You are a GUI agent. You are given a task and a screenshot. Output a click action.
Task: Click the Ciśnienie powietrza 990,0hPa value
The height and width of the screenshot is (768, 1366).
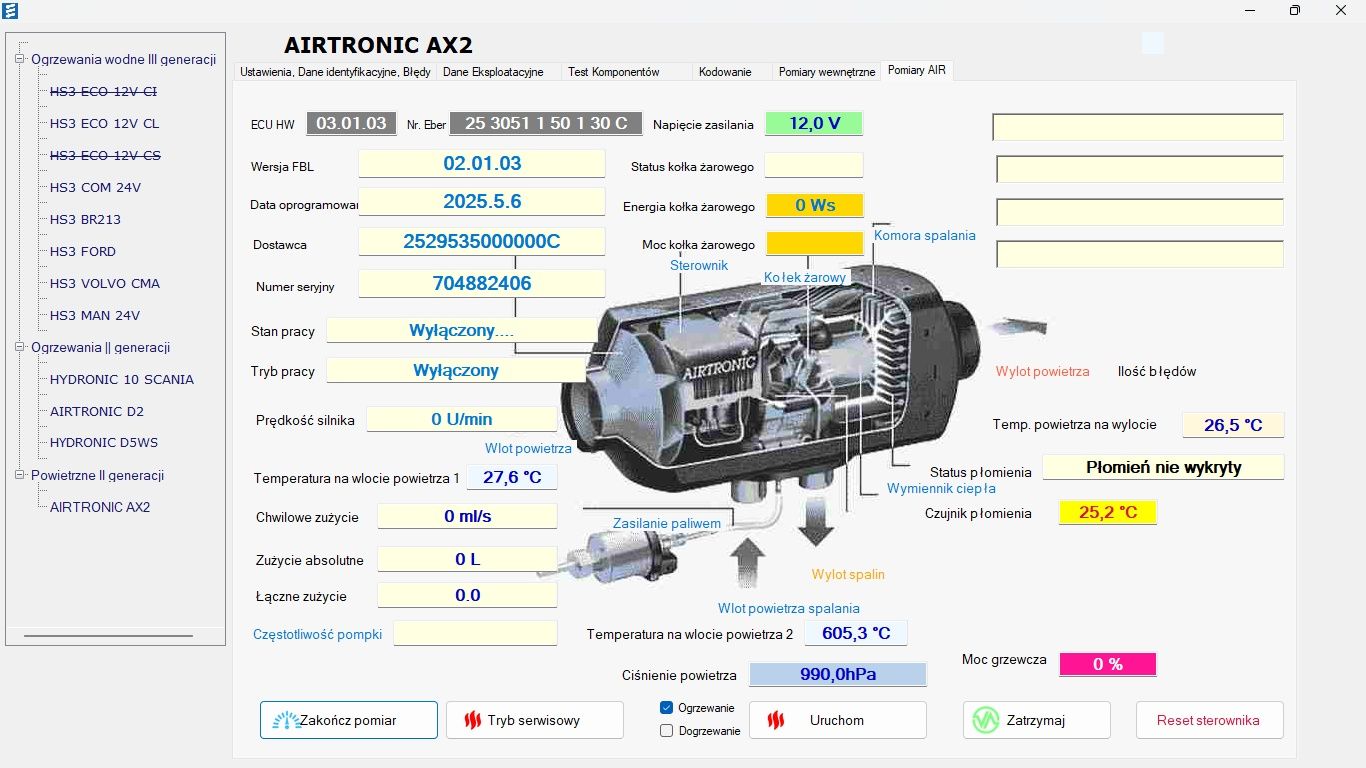point(838,674)
